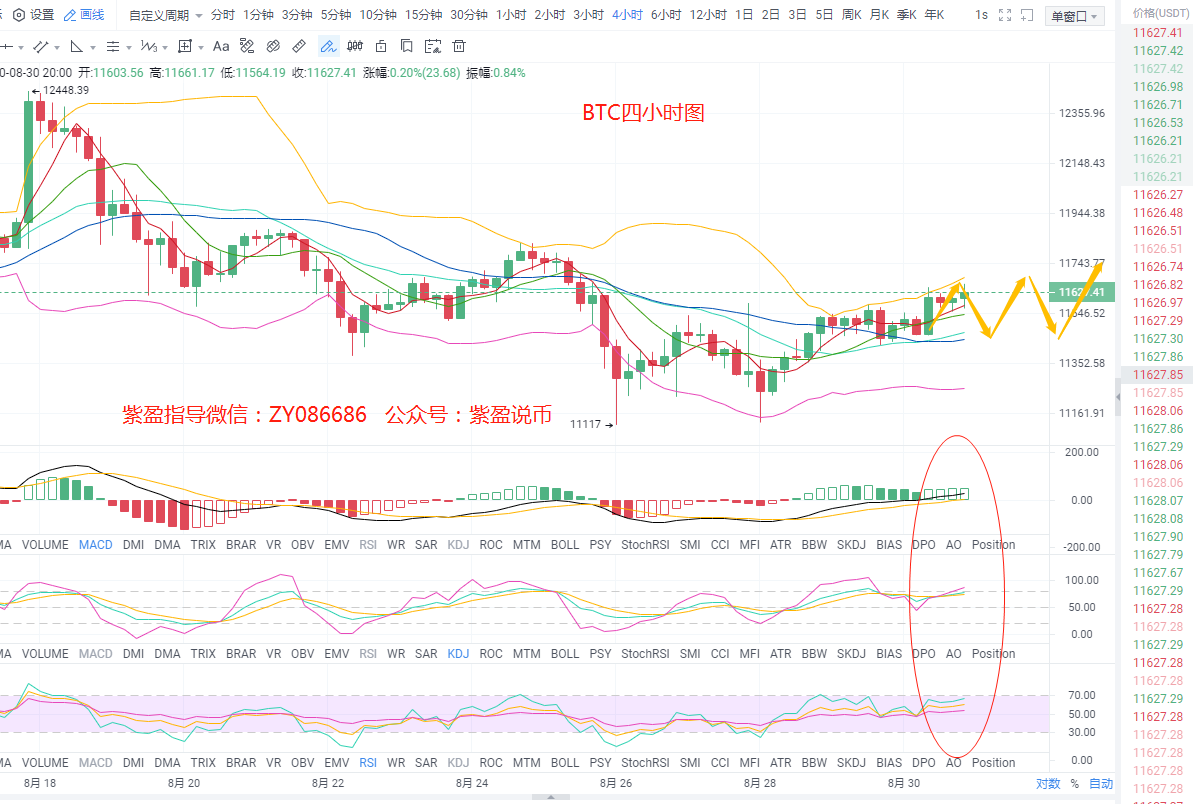Viewport: 1193px width, 804px height.
Task: Toggle the 对数 logarithmic scale
Action: (1047, 784)
